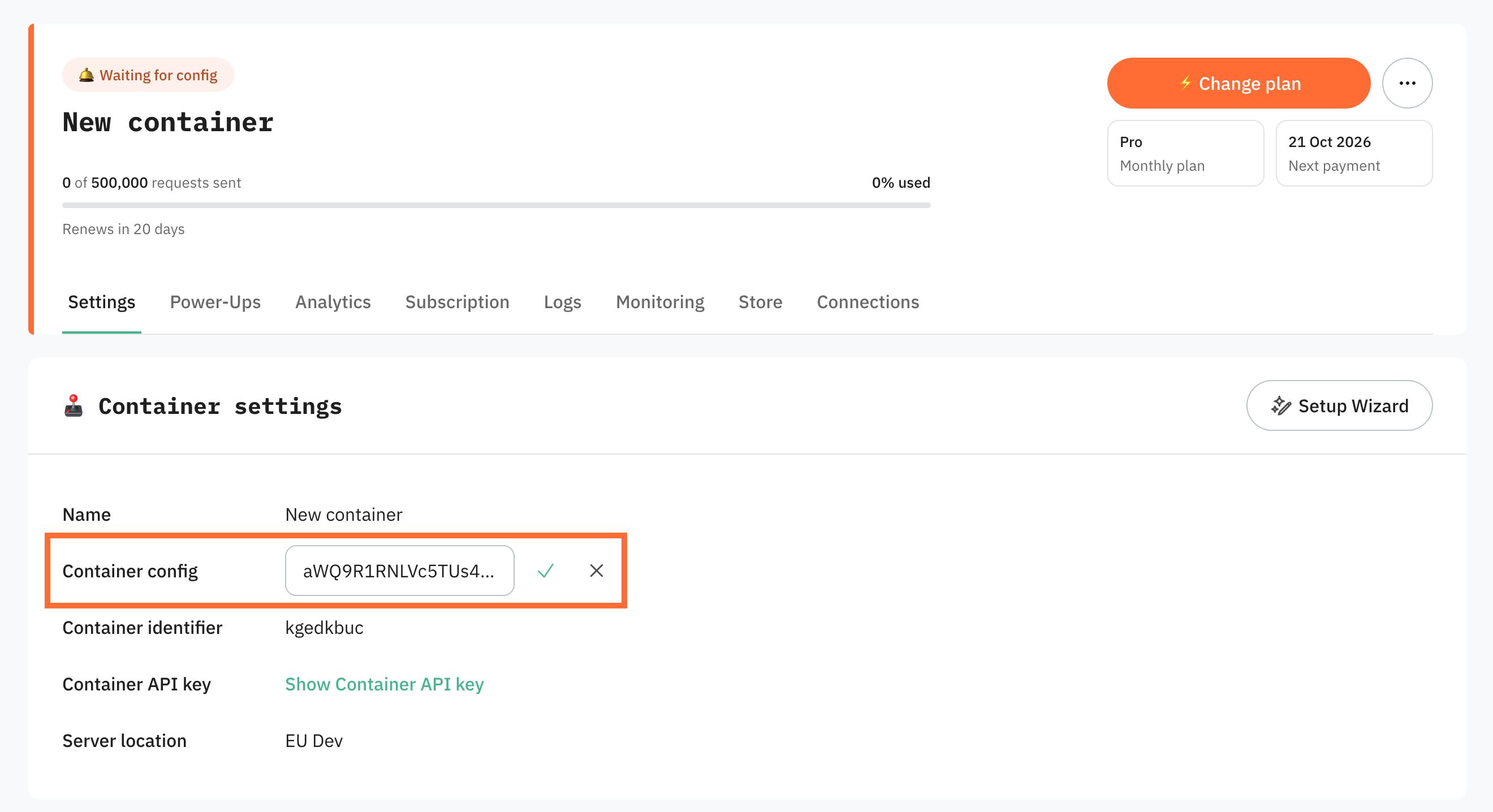Show Container API key link
1493x812 pixels.
pyautogui.click(x=384, y=684)
